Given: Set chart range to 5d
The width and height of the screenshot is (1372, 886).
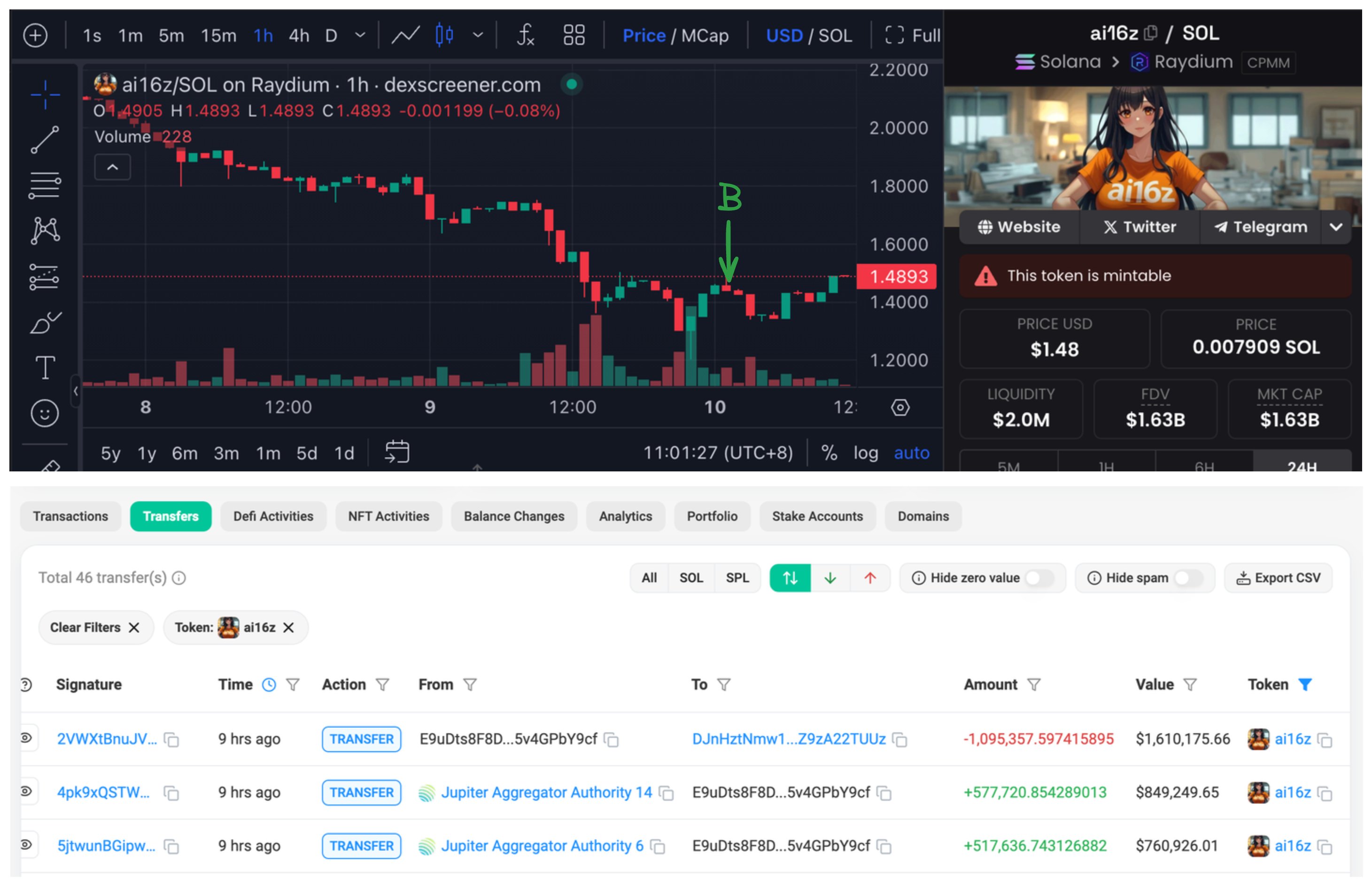Looking at the screenshot, I should tap(307, 454).
